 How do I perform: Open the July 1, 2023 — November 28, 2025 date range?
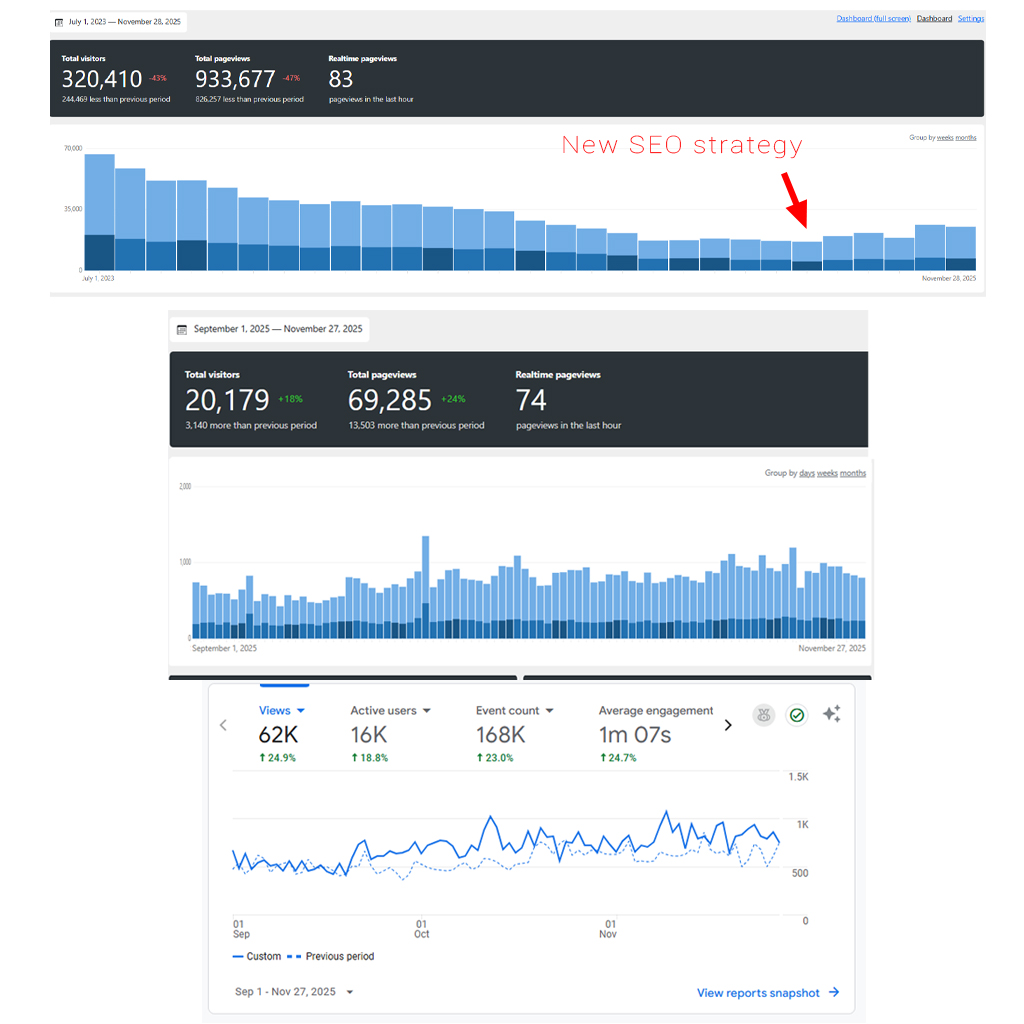click(x=126, y=21)
